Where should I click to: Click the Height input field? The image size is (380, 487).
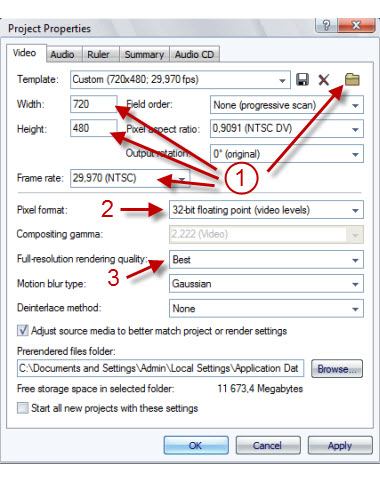pos(94,128)
